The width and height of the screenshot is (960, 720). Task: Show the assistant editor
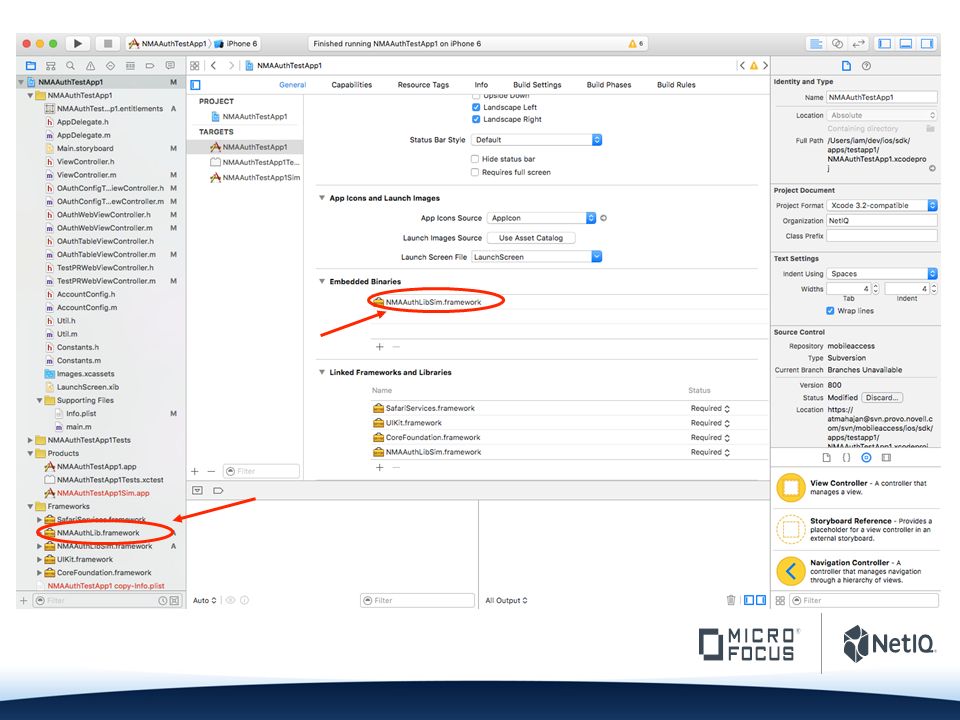pyautogui.click(x=837, y=43)
